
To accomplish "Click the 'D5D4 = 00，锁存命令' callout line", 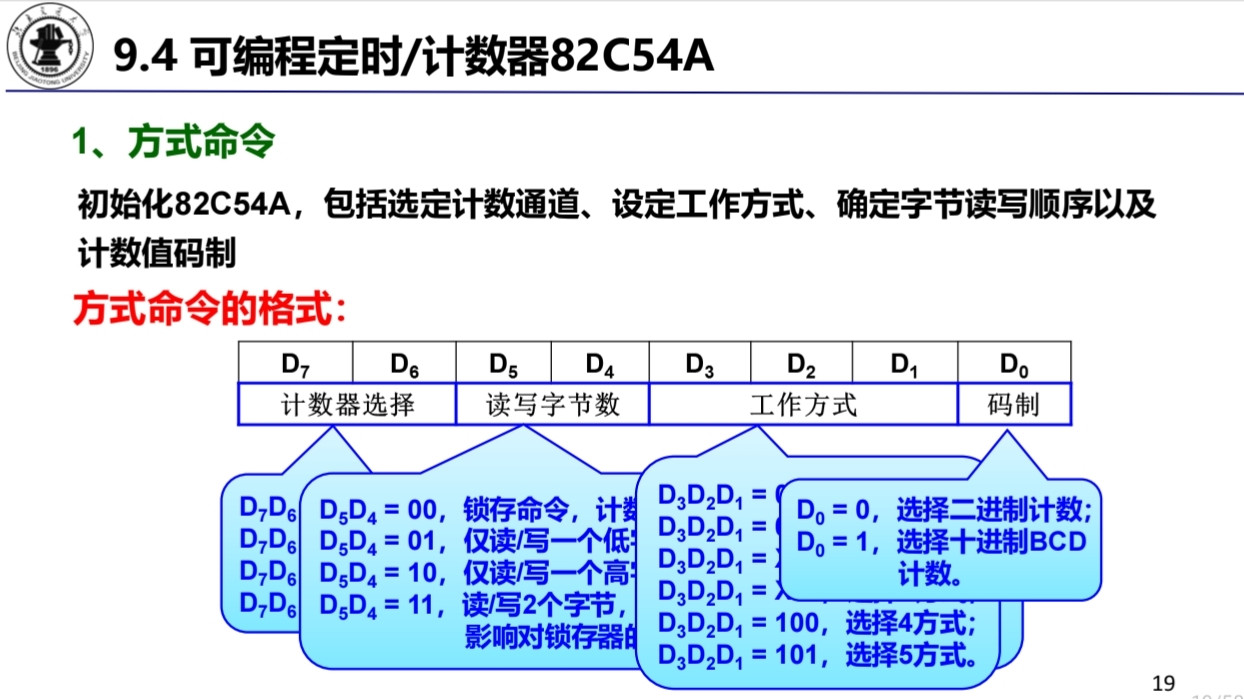I will 478,510.
